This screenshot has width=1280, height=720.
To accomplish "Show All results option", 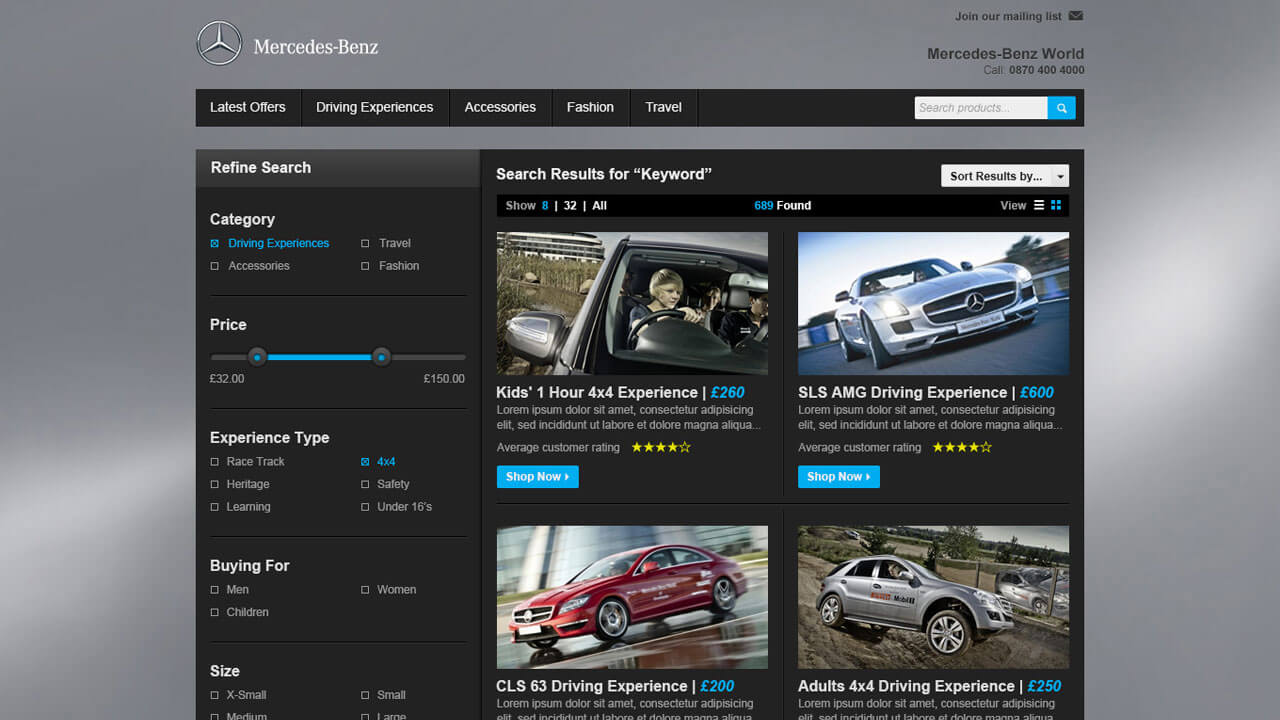I will (599, 205).
